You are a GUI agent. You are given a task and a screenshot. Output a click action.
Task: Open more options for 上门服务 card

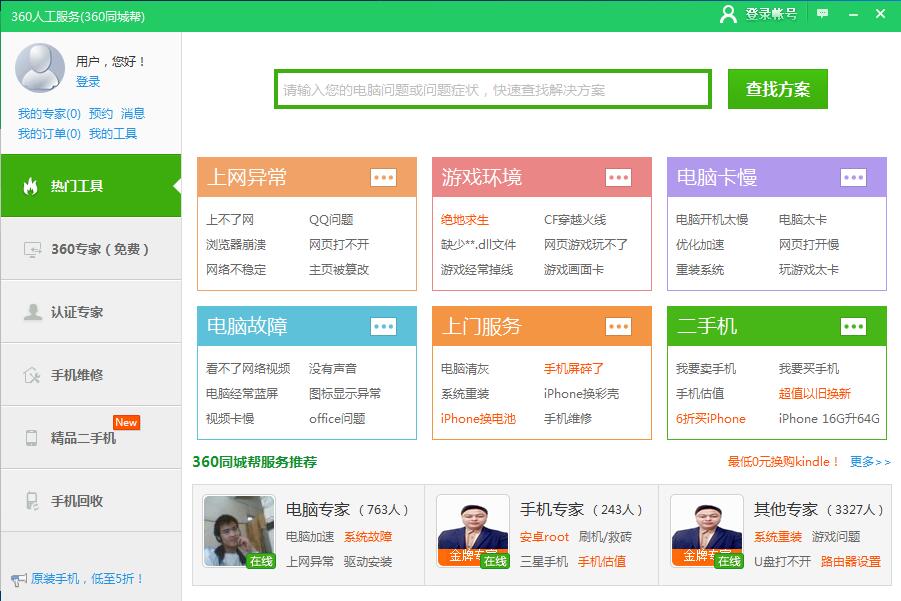pyautogui.click(x=618, y=326)
